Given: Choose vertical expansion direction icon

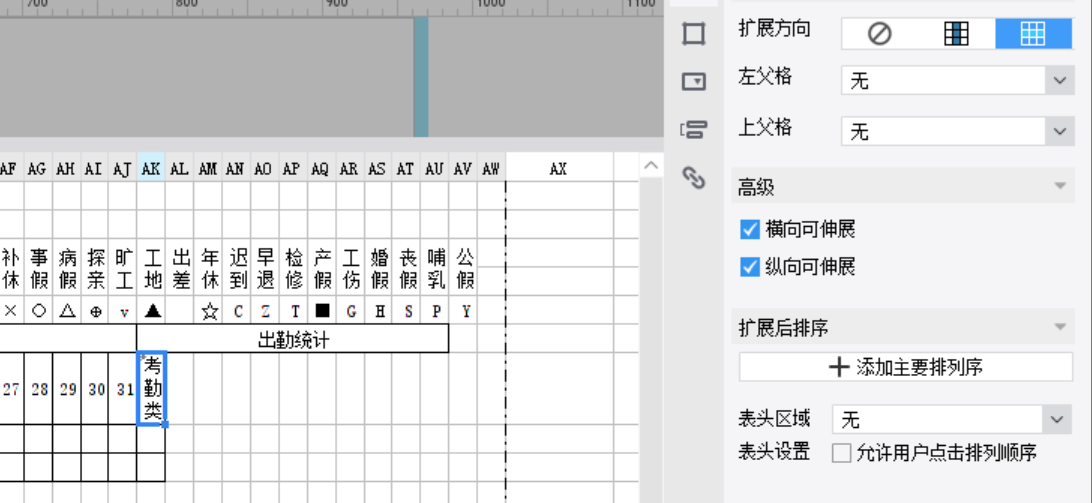Looking at the screenshot, I should point(956,33).
